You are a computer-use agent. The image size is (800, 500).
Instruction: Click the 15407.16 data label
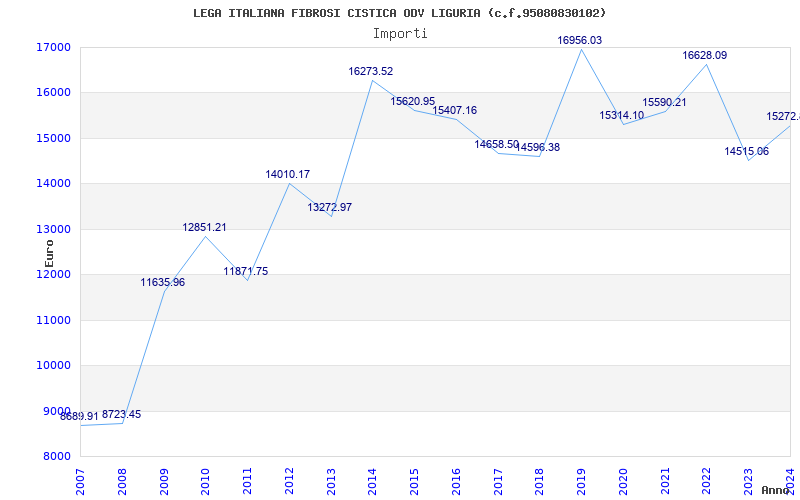[455, 110]
